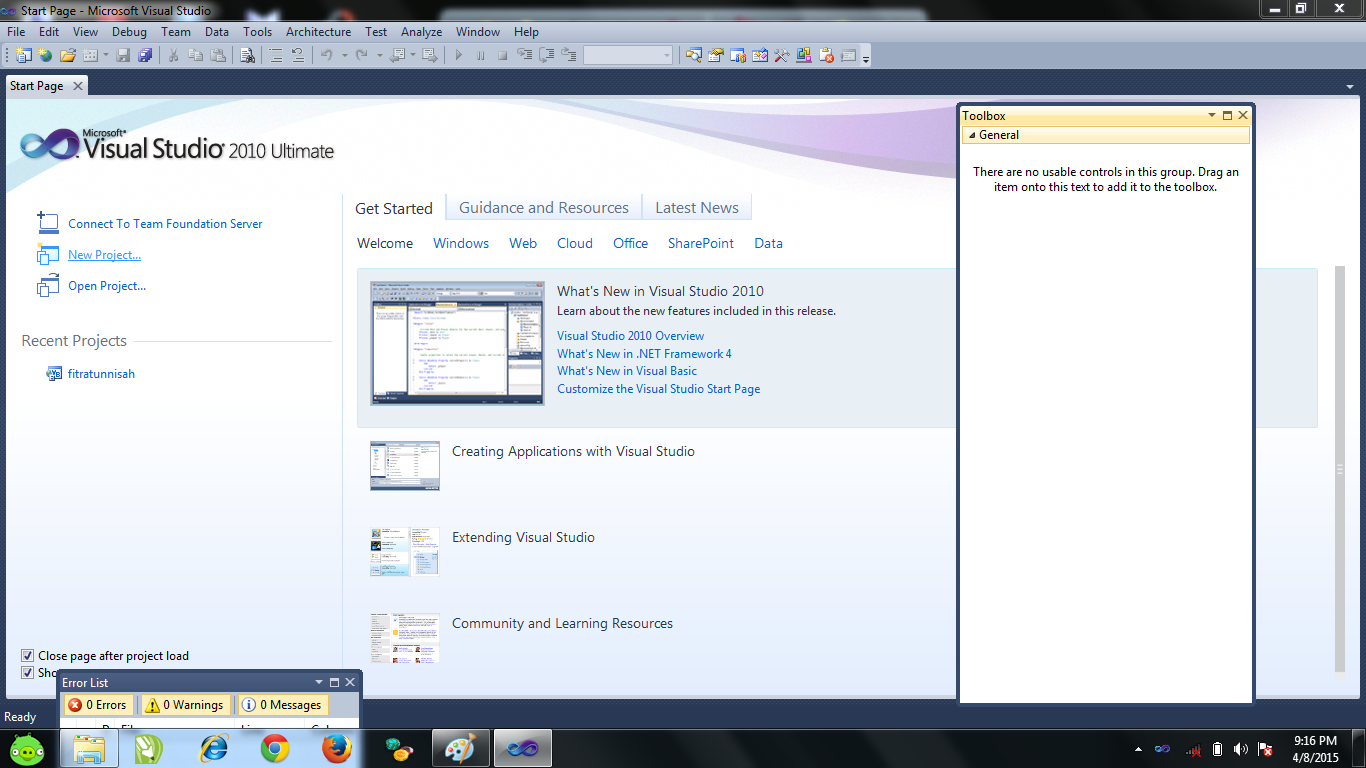Click the Cut icon in the toolbar
1366x768 pixels.
tap(172, 55)
